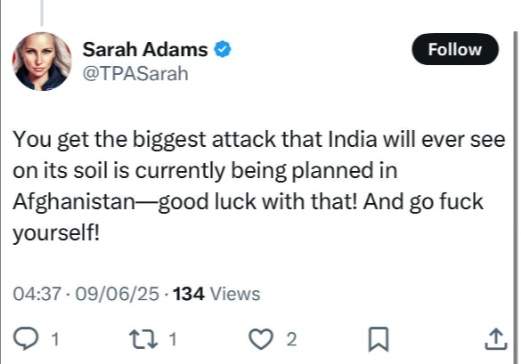
Task: Follow the Sarah Adams account
Action: (x=455, y=49)
